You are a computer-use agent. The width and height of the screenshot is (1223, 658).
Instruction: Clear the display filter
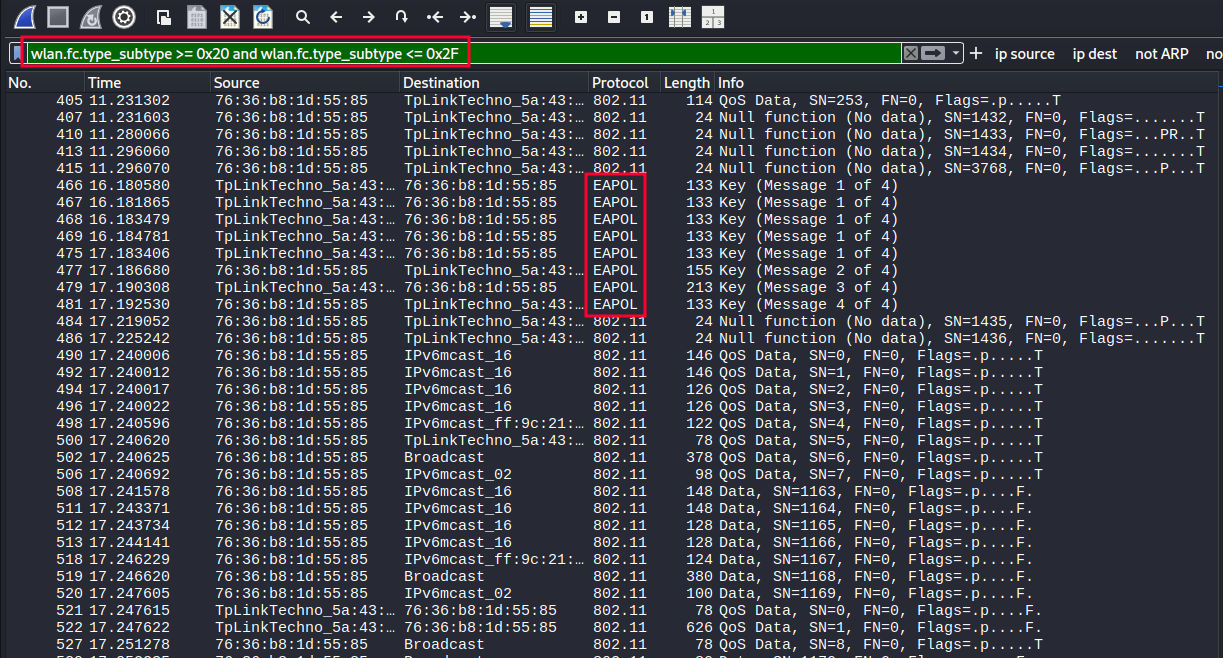tap(910, 54)
